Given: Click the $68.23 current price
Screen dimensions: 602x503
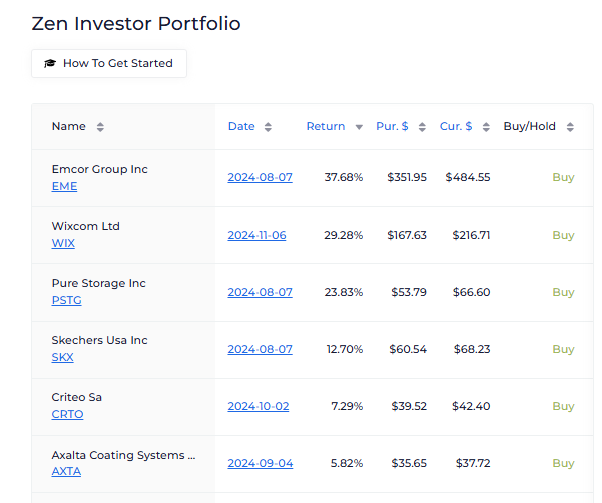Looking at the screenshot, I should (472, 349).
